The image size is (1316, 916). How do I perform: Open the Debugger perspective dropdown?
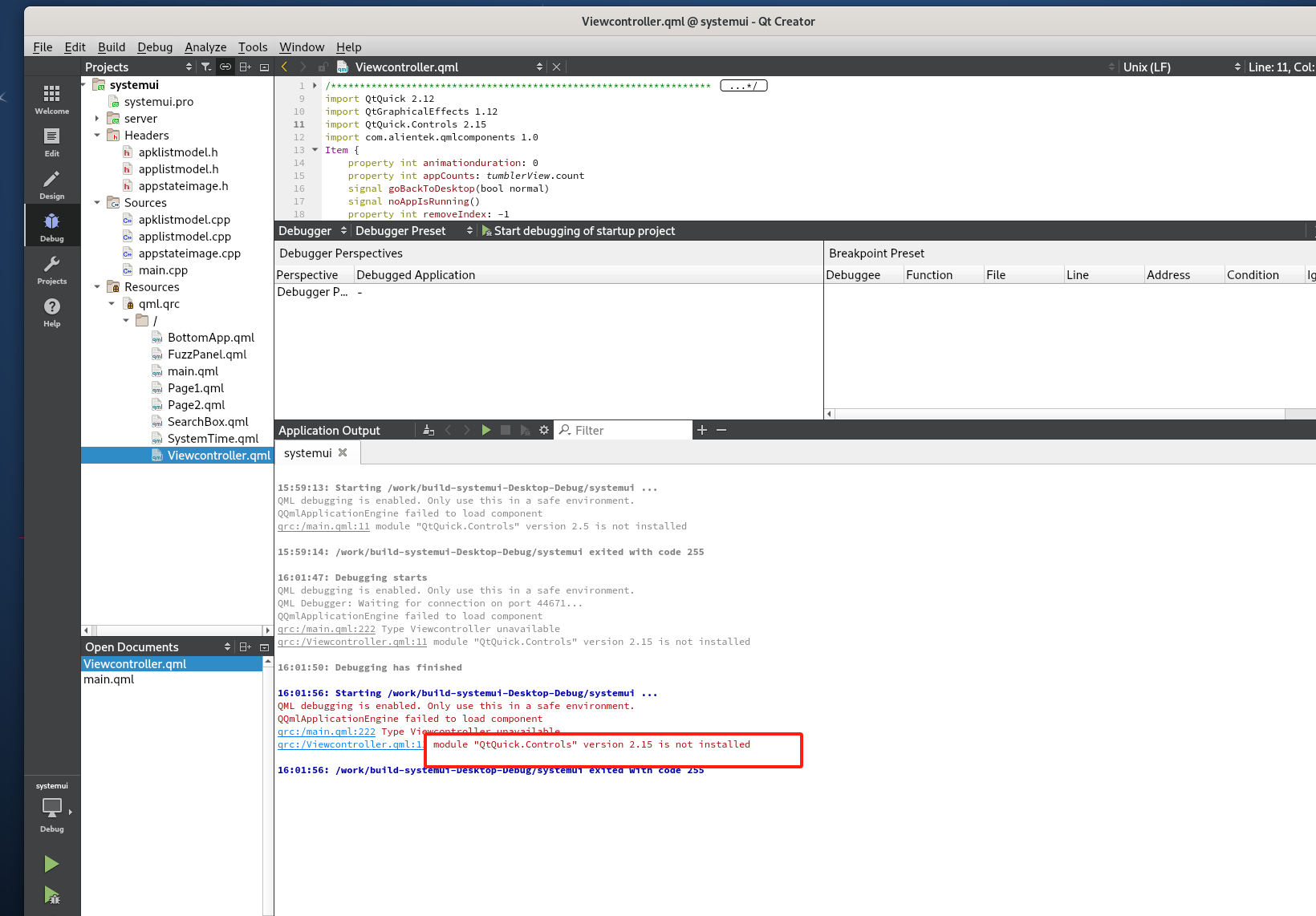point(312,230)
